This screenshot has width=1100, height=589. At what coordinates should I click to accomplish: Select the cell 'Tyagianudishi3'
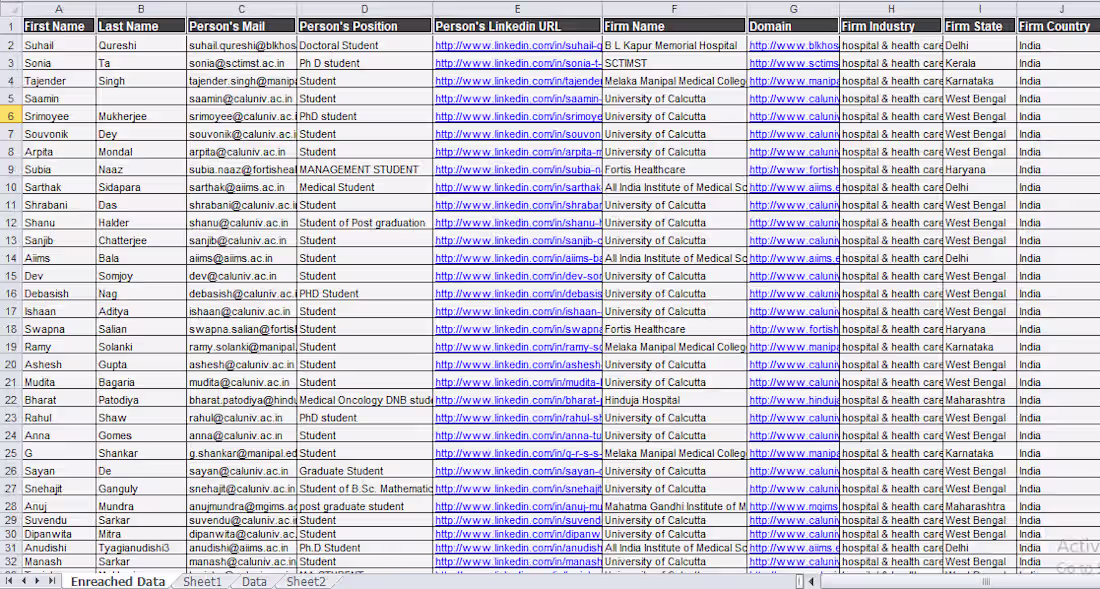pos(142,548)
